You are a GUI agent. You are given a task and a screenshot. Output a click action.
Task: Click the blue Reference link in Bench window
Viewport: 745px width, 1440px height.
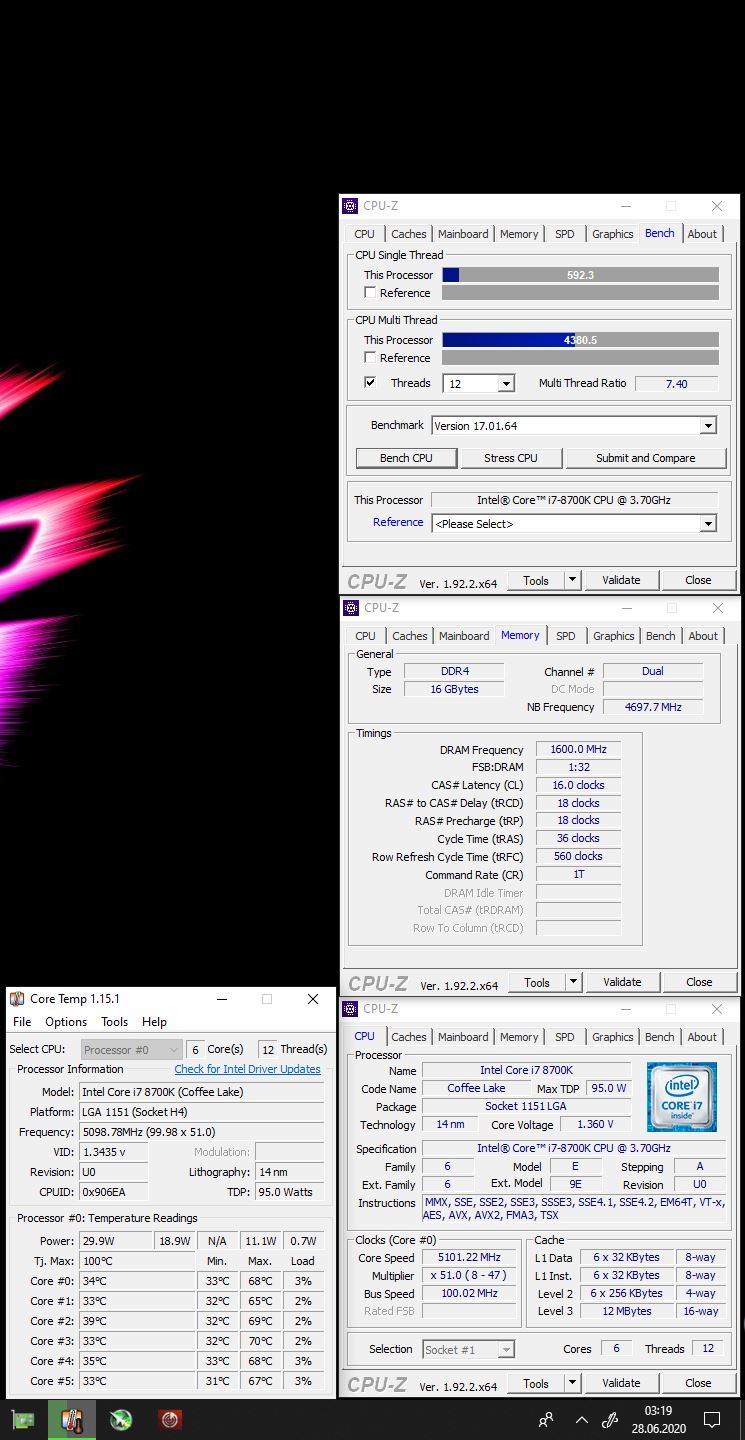point(398,522)
